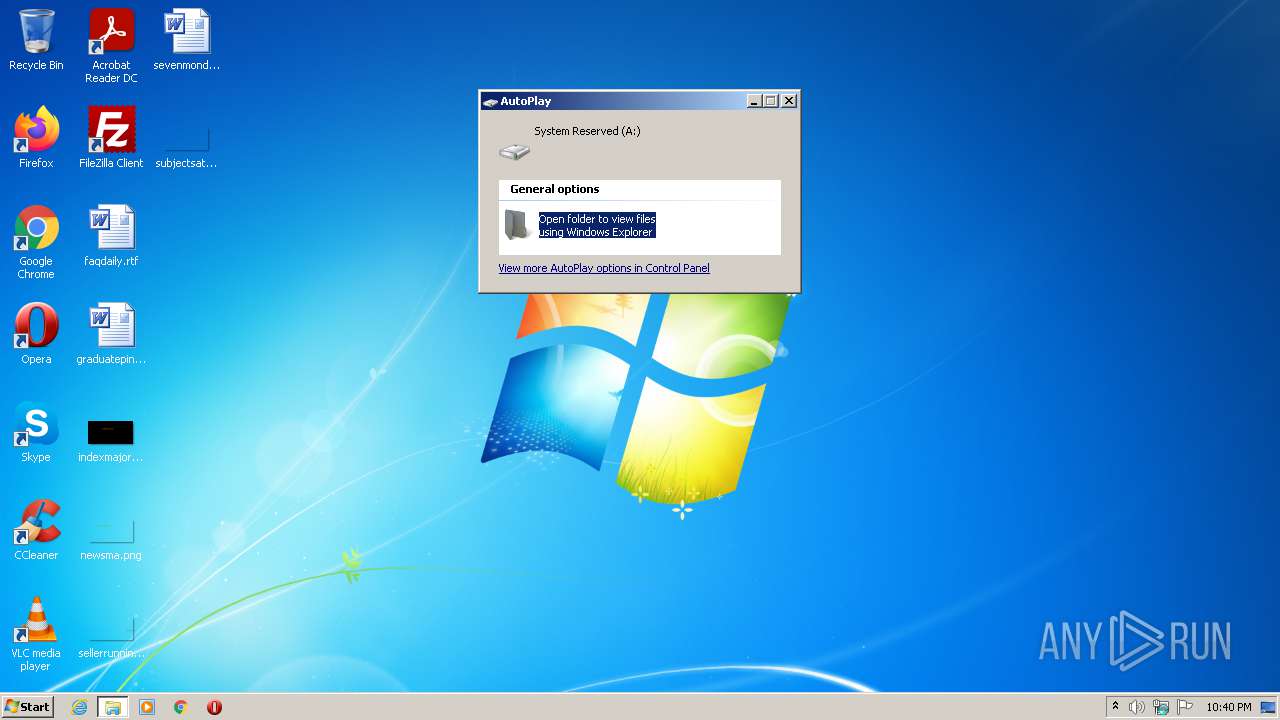1280x720 pixels.
Task: Show hidden tray icons arrow
Action: [x=1115, y=707]
